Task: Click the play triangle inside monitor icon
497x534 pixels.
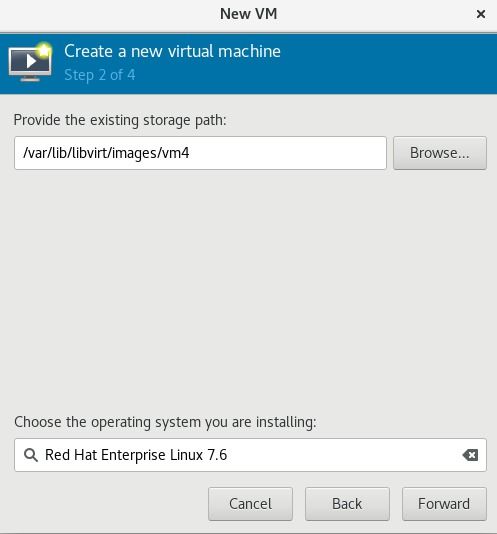Action: pos(31,61)
